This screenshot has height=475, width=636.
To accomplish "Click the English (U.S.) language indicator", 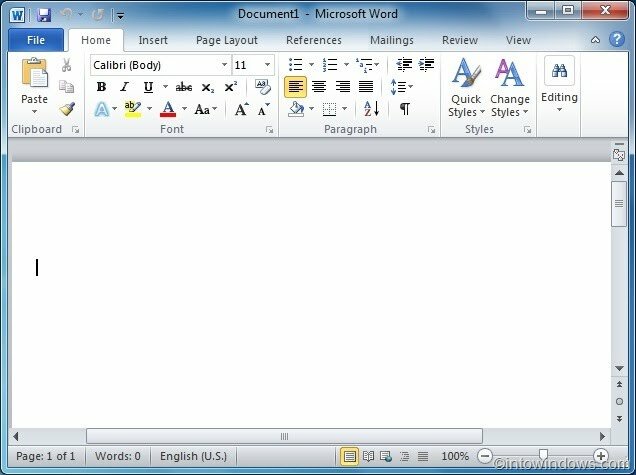I will click(x=193, y=456).
